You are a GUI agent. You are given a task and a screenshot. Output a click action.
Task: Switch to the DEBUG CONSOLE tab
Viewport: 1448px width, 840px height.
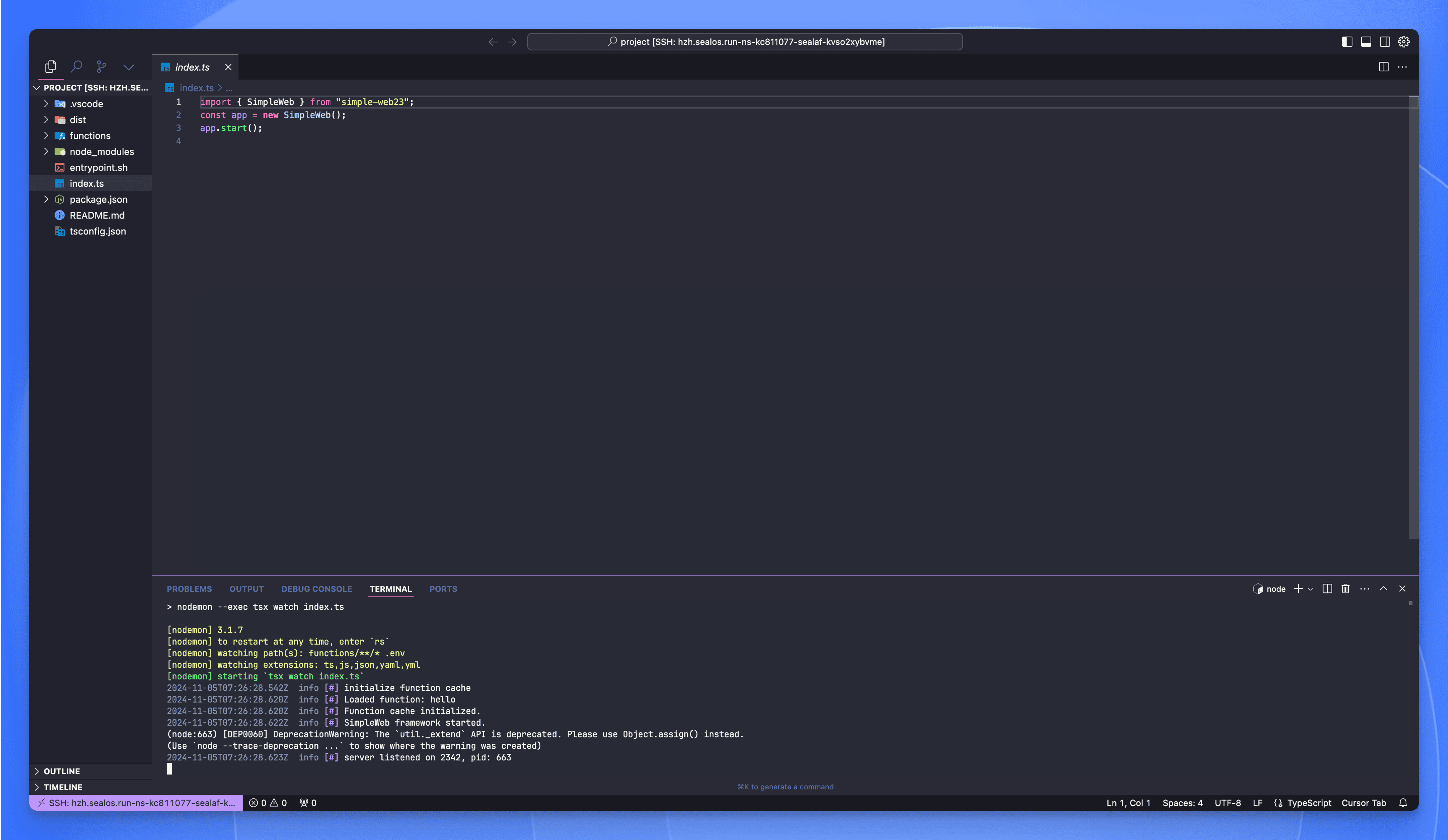point(317,588)
